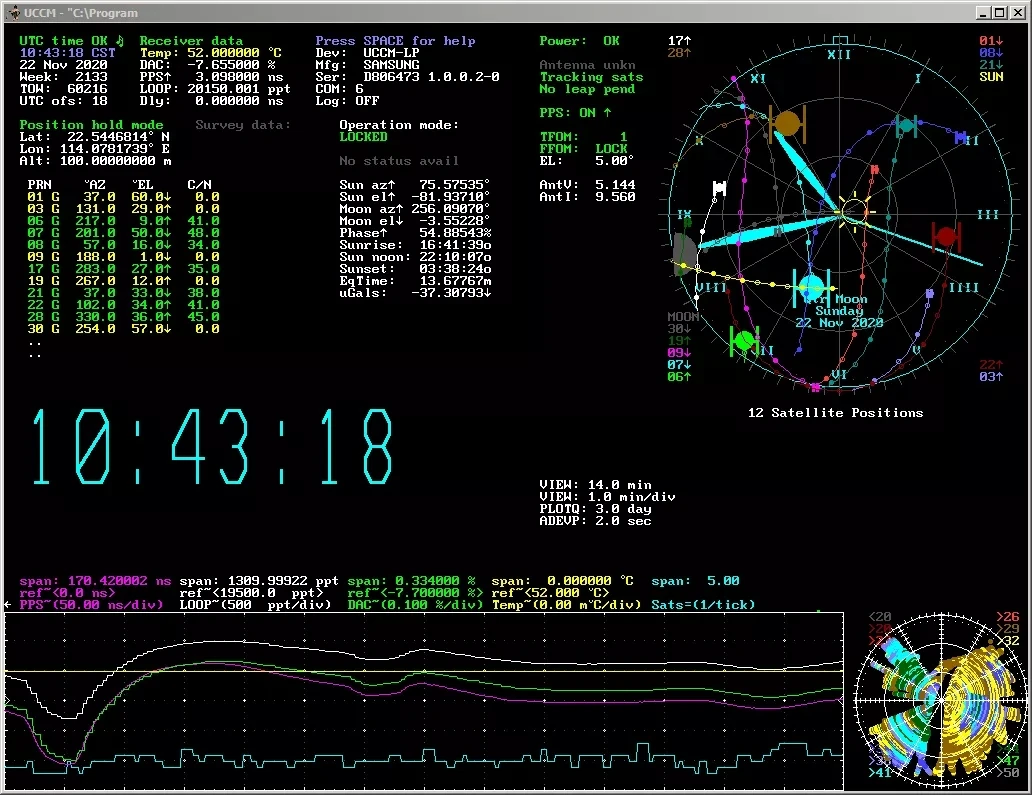The height and width of the screenshot is (795, 1032).
Task: Click the 'Receiver data' header
Action: [x=191, y=41]
